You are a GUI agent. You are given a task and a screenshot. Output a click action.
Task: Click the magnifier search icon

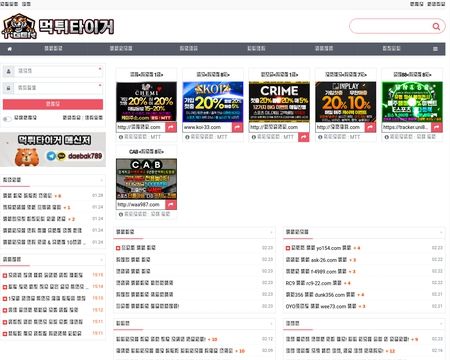(436, 26)
